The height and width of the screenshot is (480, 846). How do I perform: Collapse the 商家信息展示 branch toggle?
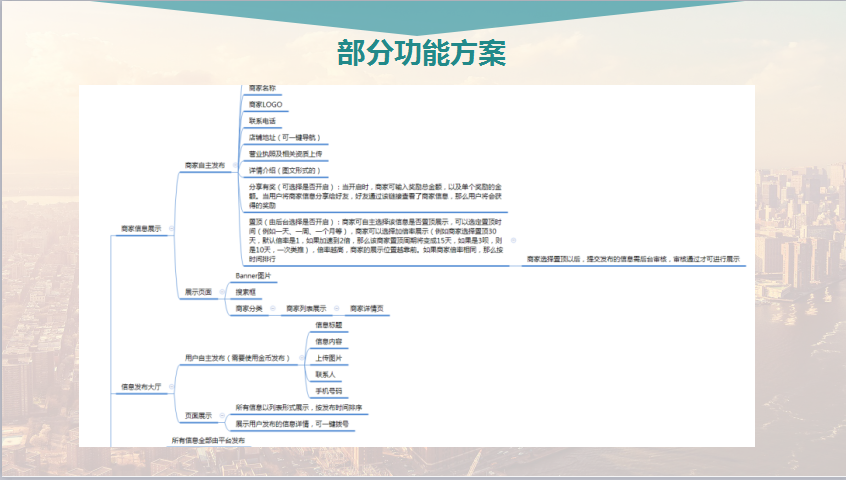pos(173,229)
